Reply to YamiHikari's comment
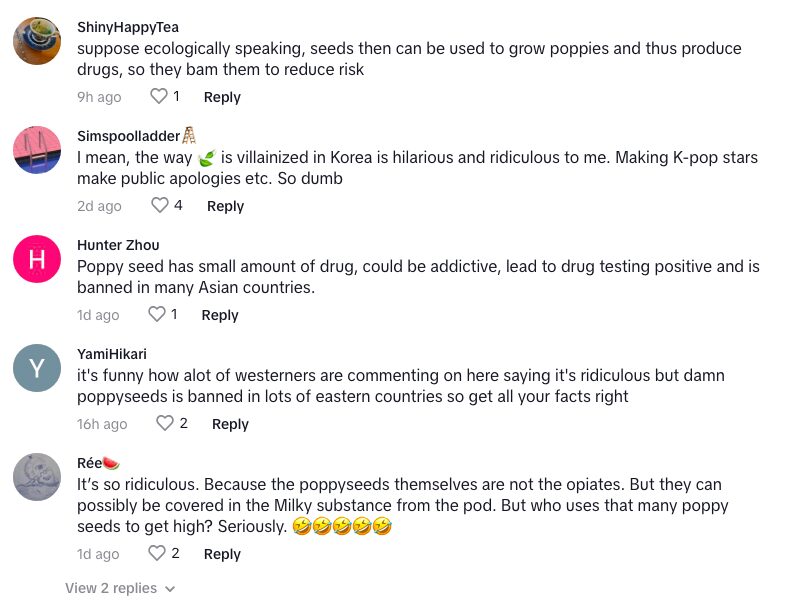785x610 pixels. (x=230, y=424)
